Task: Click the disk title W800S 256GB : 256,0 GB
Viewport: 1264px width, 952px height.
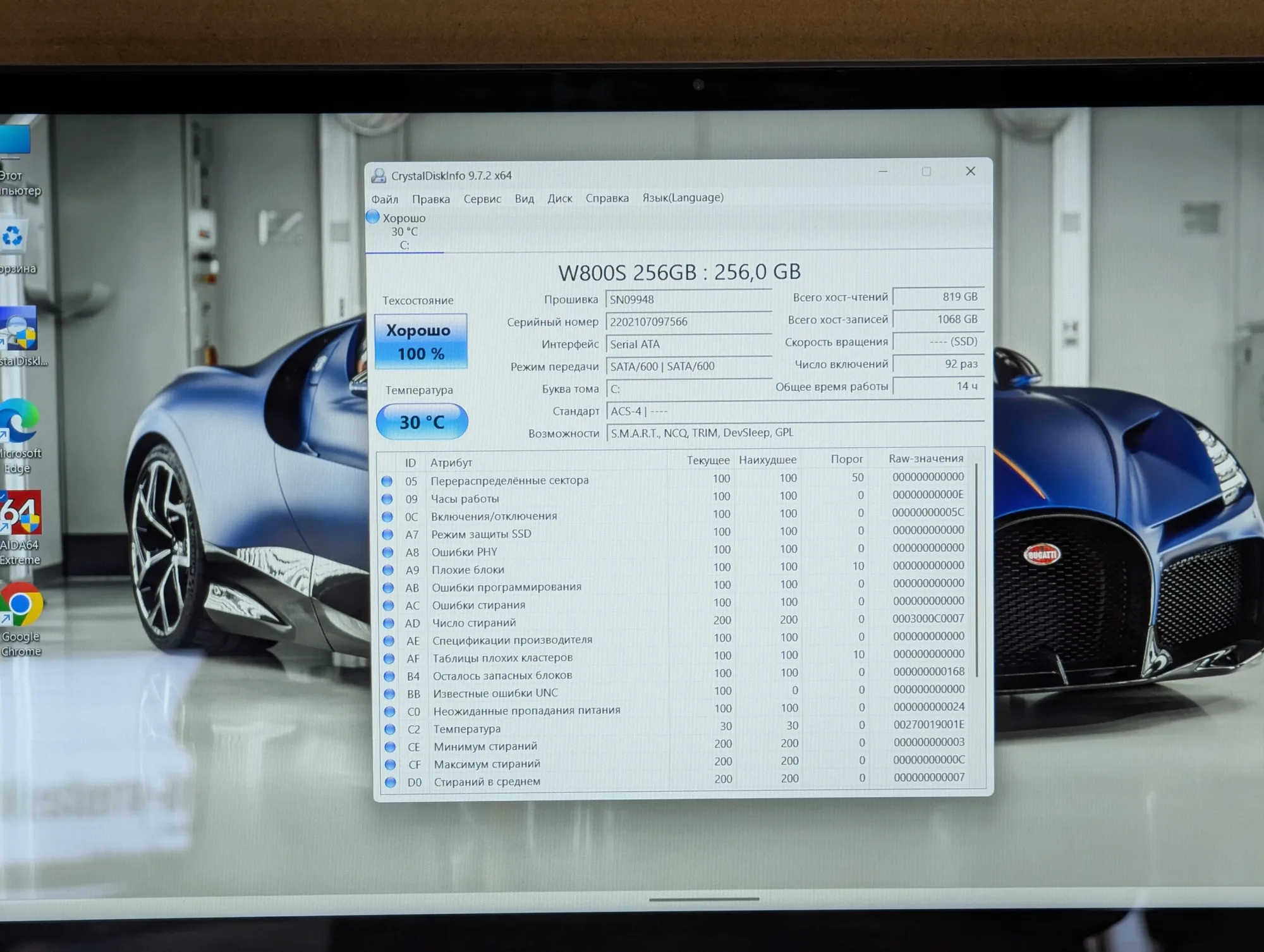Action: point(679,272)
